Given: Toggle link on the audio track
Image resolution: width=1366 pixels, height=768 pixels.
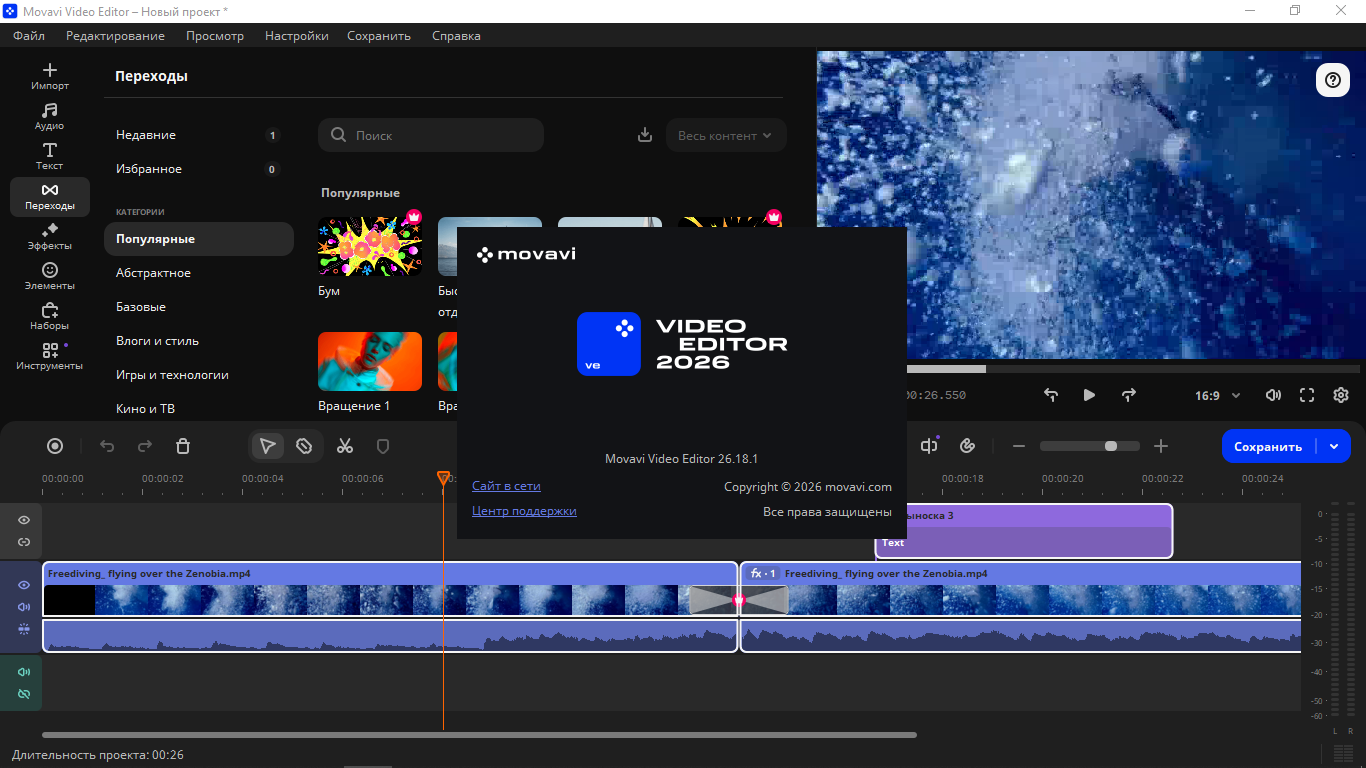Looking at the screenshot, I should (24, 694).
